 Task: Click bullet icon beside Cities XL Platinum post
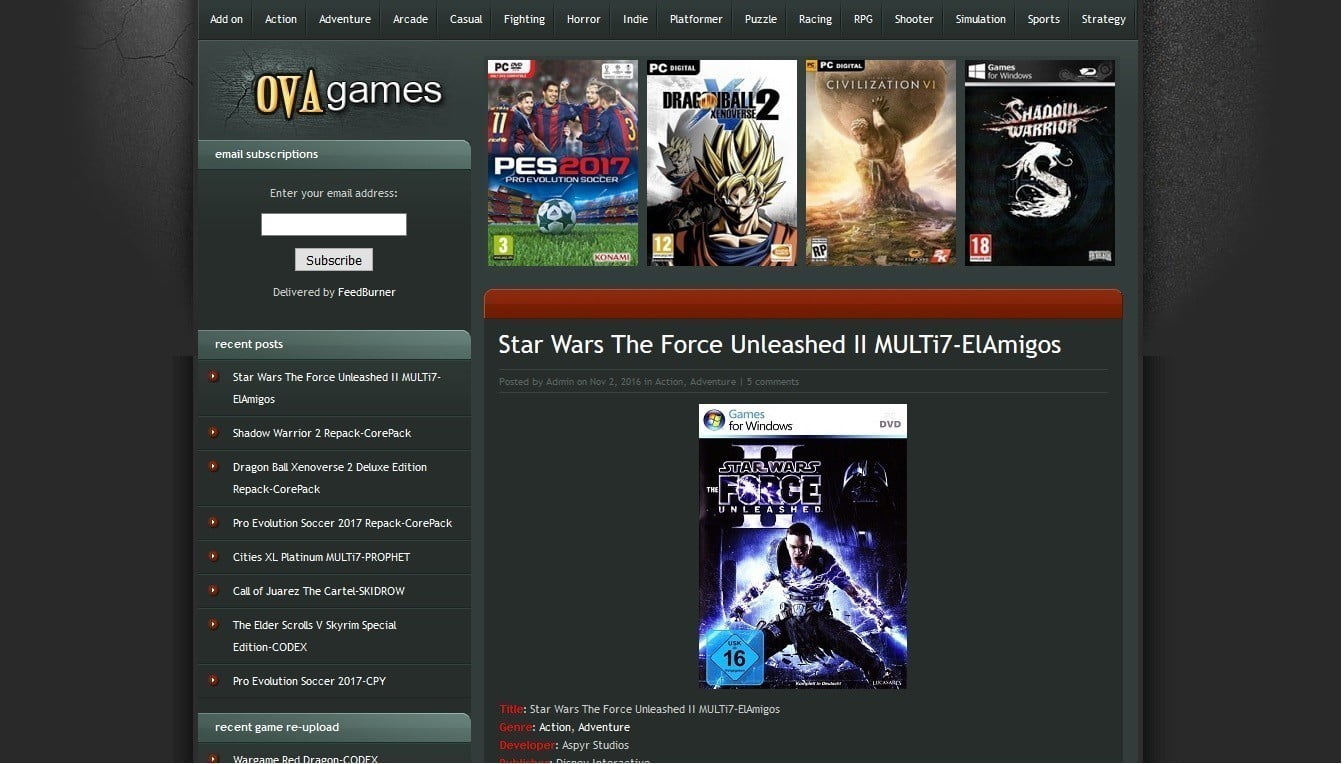pyautogui.click(x=214, y=556)
